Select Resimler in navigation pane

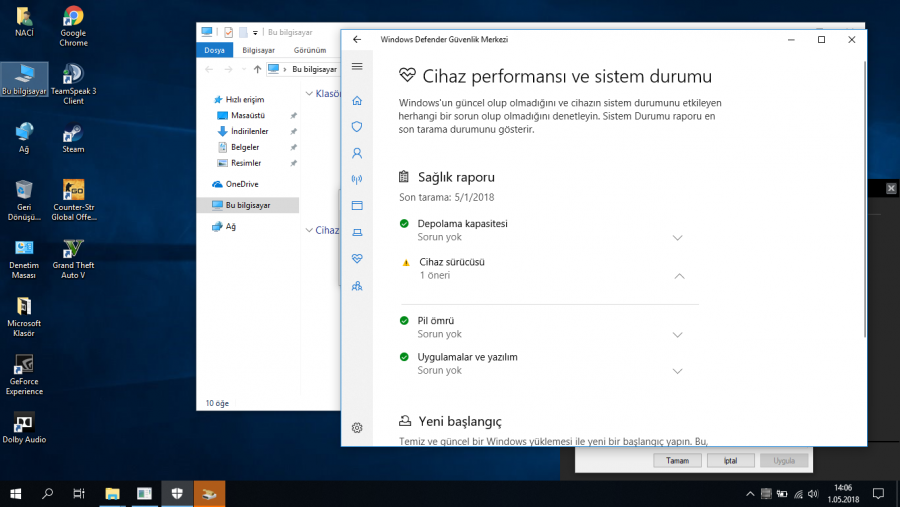[246, 163]
